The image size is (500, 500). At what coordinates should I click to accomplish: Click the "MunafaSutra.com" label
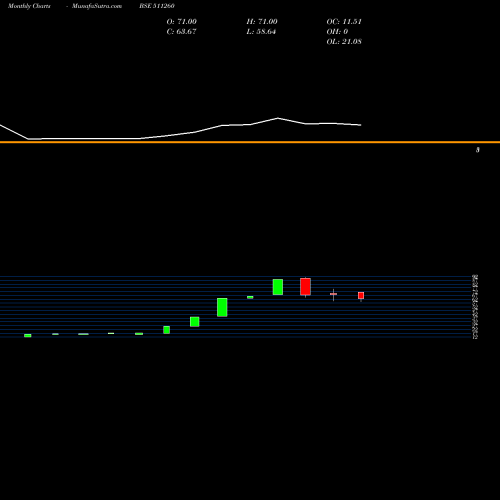(x=97, y=6)
